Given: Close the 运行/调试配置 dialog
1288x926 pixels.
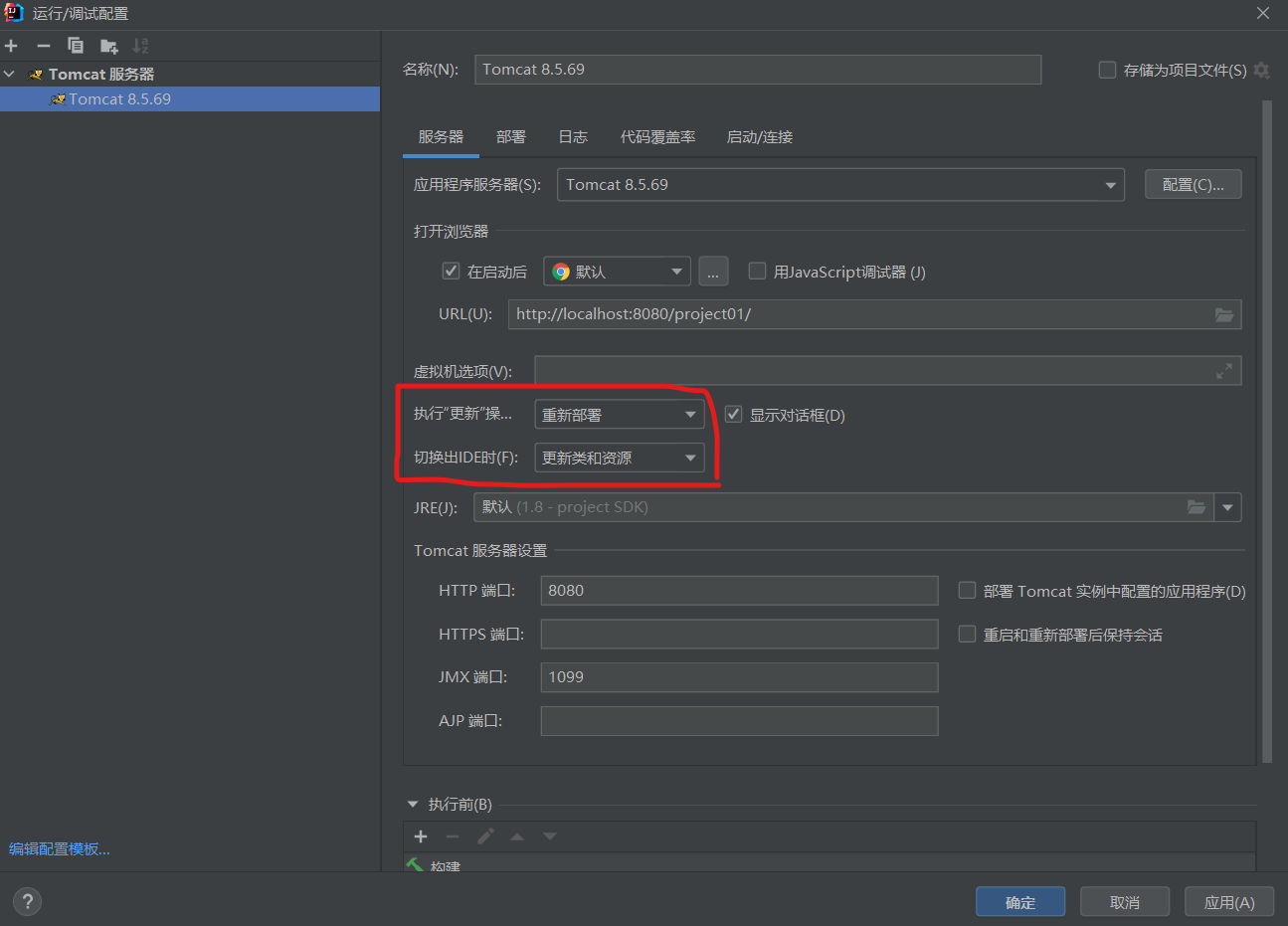Looking at the screenshot, I should click(x=1263, y=13).
